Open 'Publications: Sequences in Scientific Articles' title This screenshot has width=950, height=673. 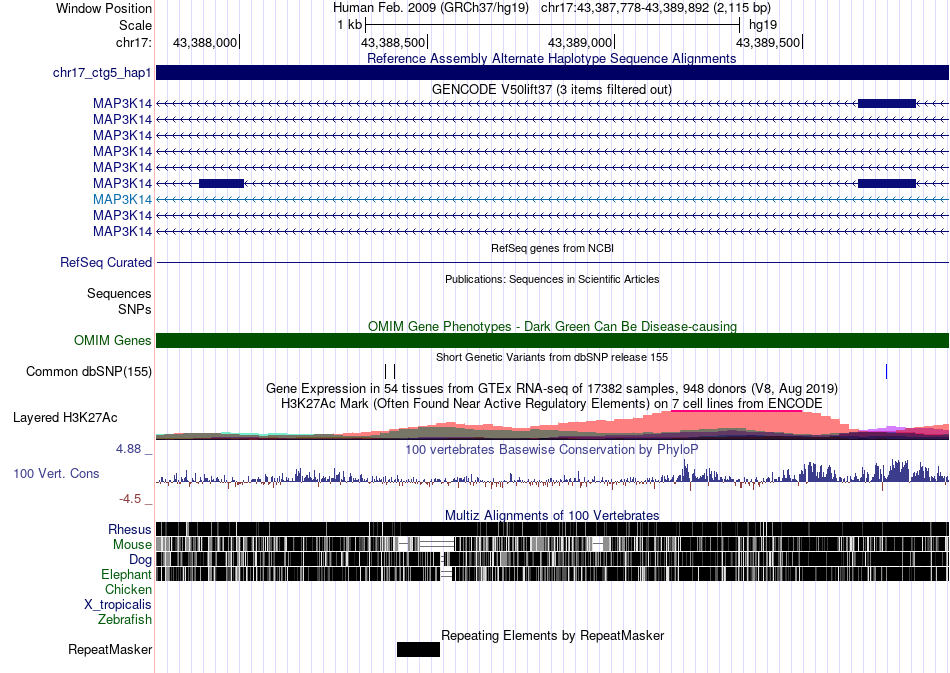(552, 279)
